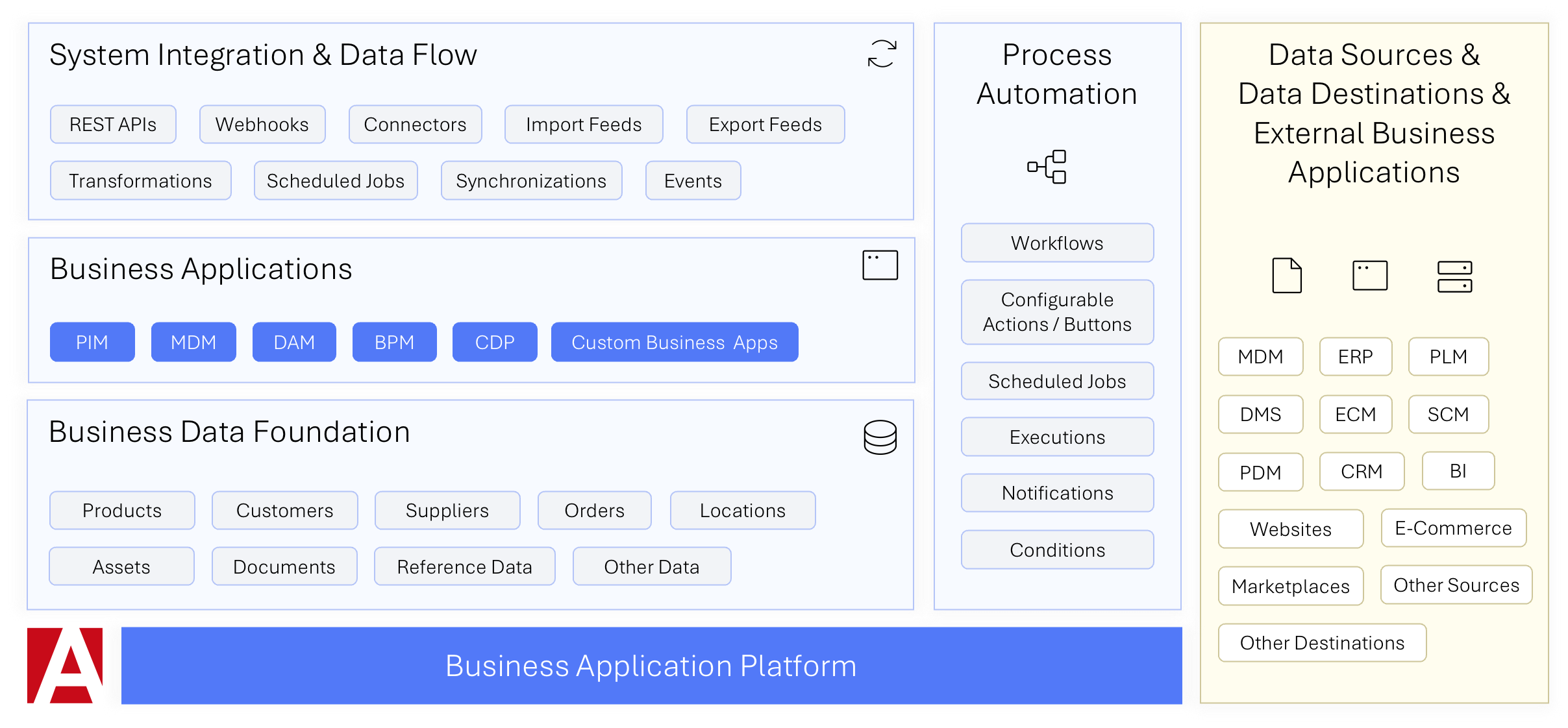The height and width of the screenshot is (728, 1568).
Task: Click the window icon beside Business Applications
Action: pyautogui.click(x=880, y=265)
